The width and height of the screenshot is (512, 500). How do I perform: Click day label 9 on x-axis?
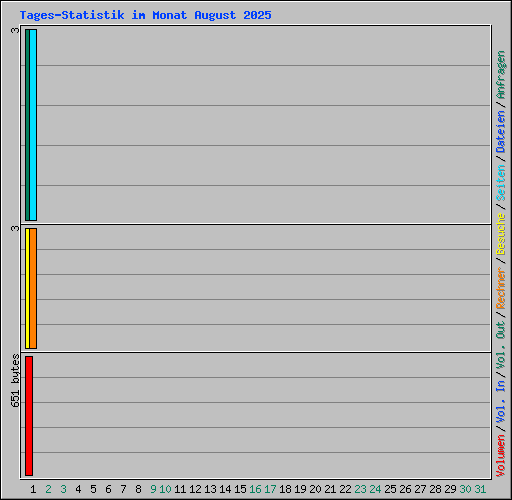pyautogui.click(x=153, y=489)
